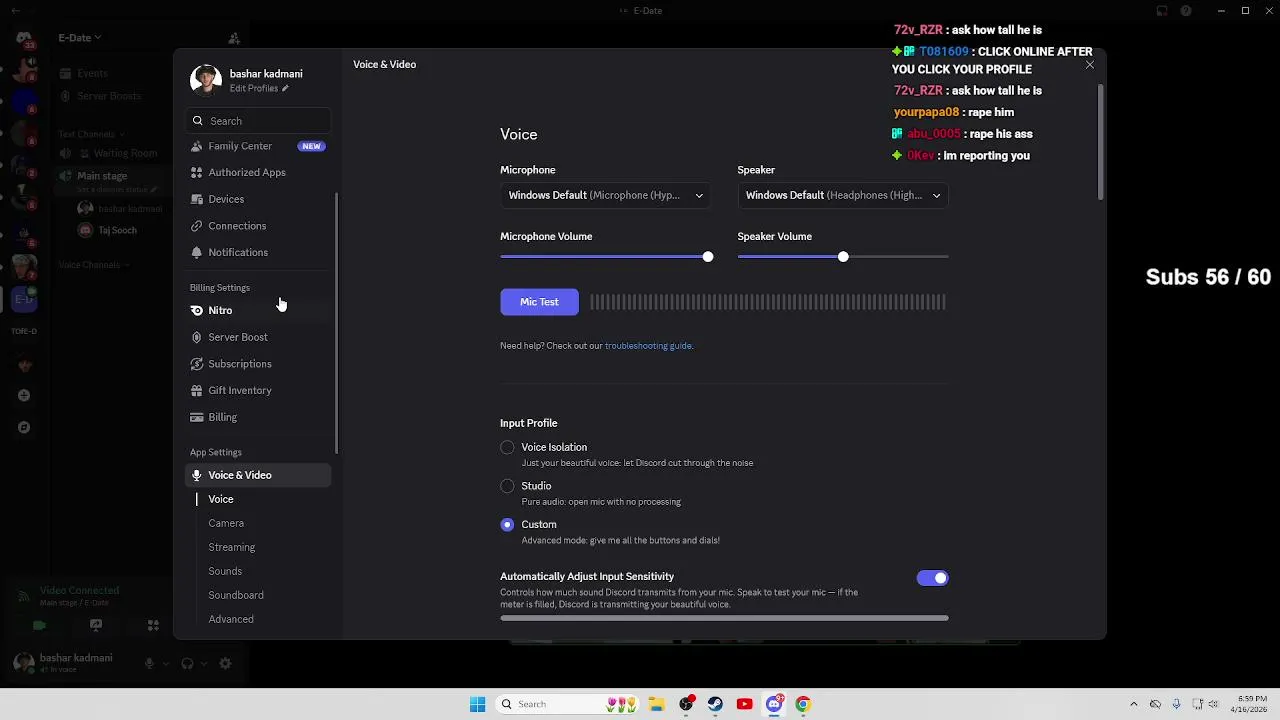Click the mute microphone icon in user panel
The height and width of the screenshot is (720, 1280).
coord(149,663)
